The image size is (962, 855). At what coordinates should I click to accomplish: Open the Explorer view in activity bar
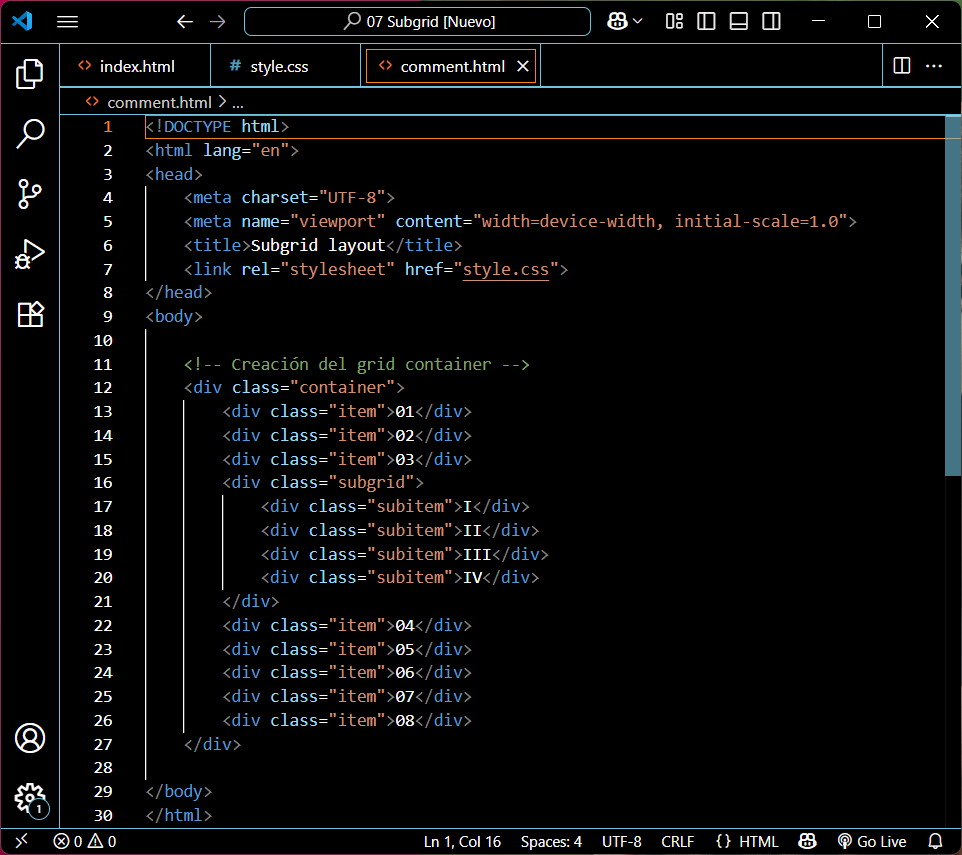point(29,74)
